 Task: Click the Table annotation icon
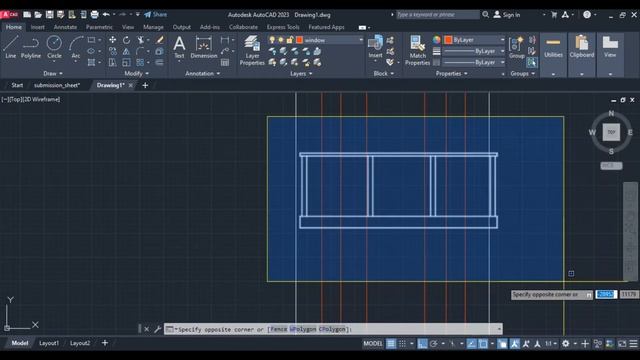click(x=225, y=62)
